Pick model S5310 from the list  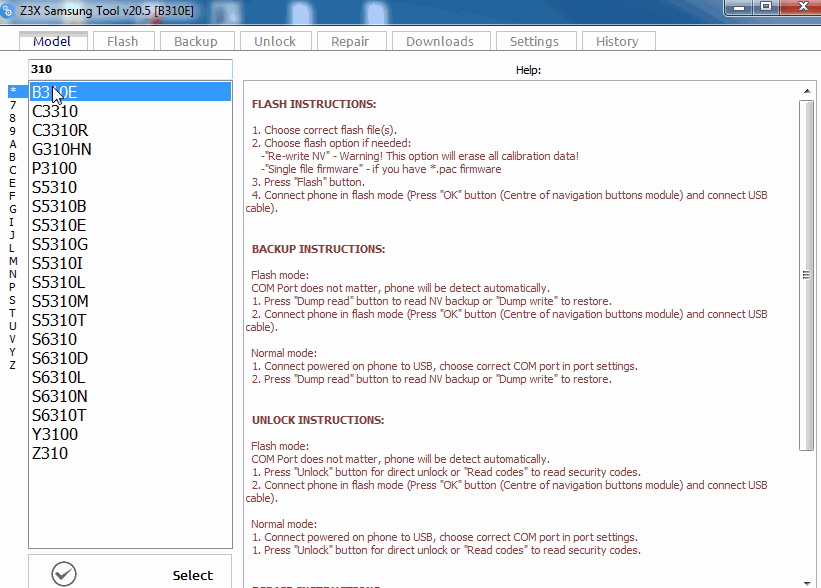pyautogui.click(x=130, y=187)
